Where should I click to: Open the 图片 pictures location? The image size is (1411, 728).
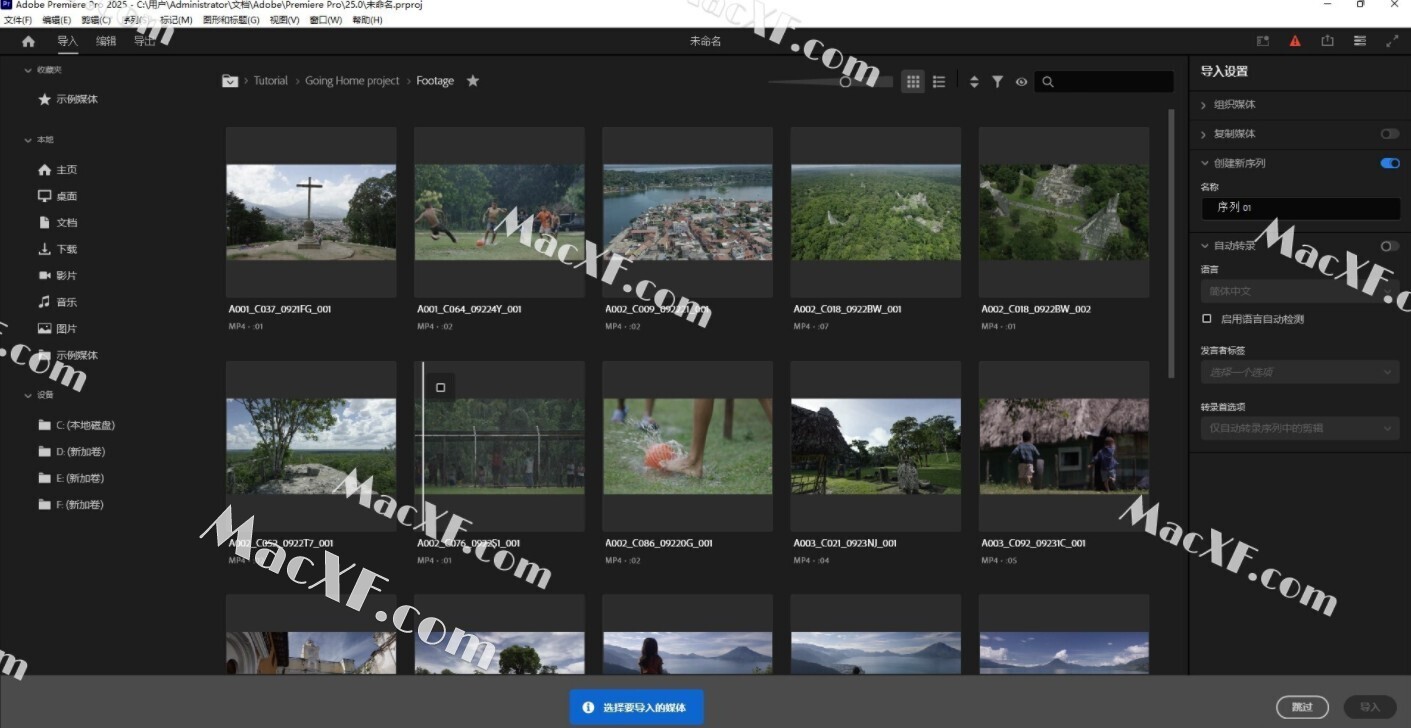click(66, 328)
